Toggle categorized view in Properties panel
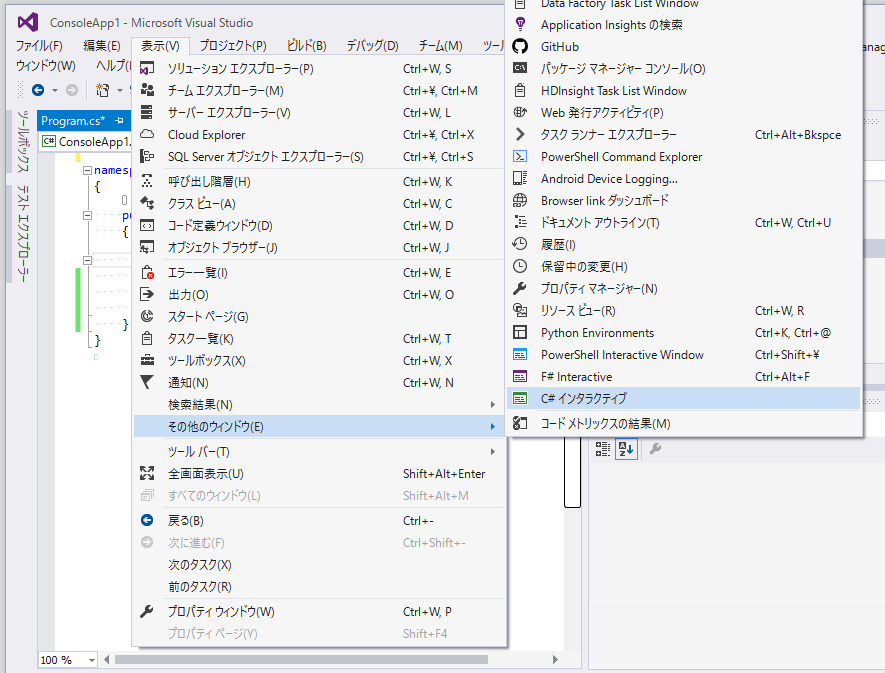 tap(603, 449)
